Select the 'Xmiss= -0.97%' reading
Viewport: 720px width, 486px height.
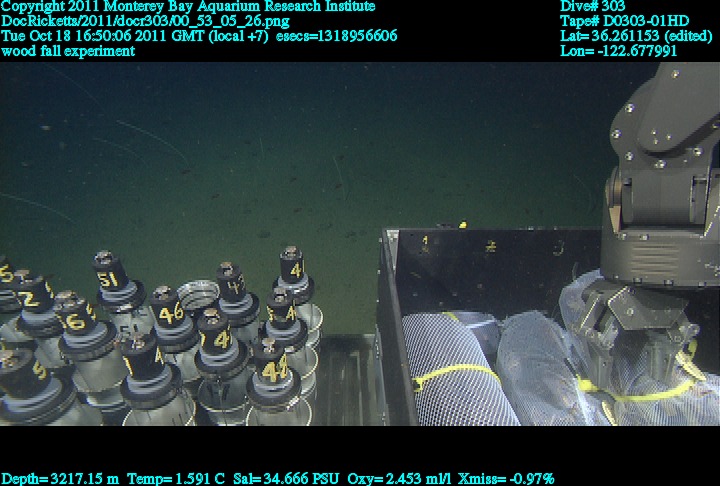click(506, 479)
